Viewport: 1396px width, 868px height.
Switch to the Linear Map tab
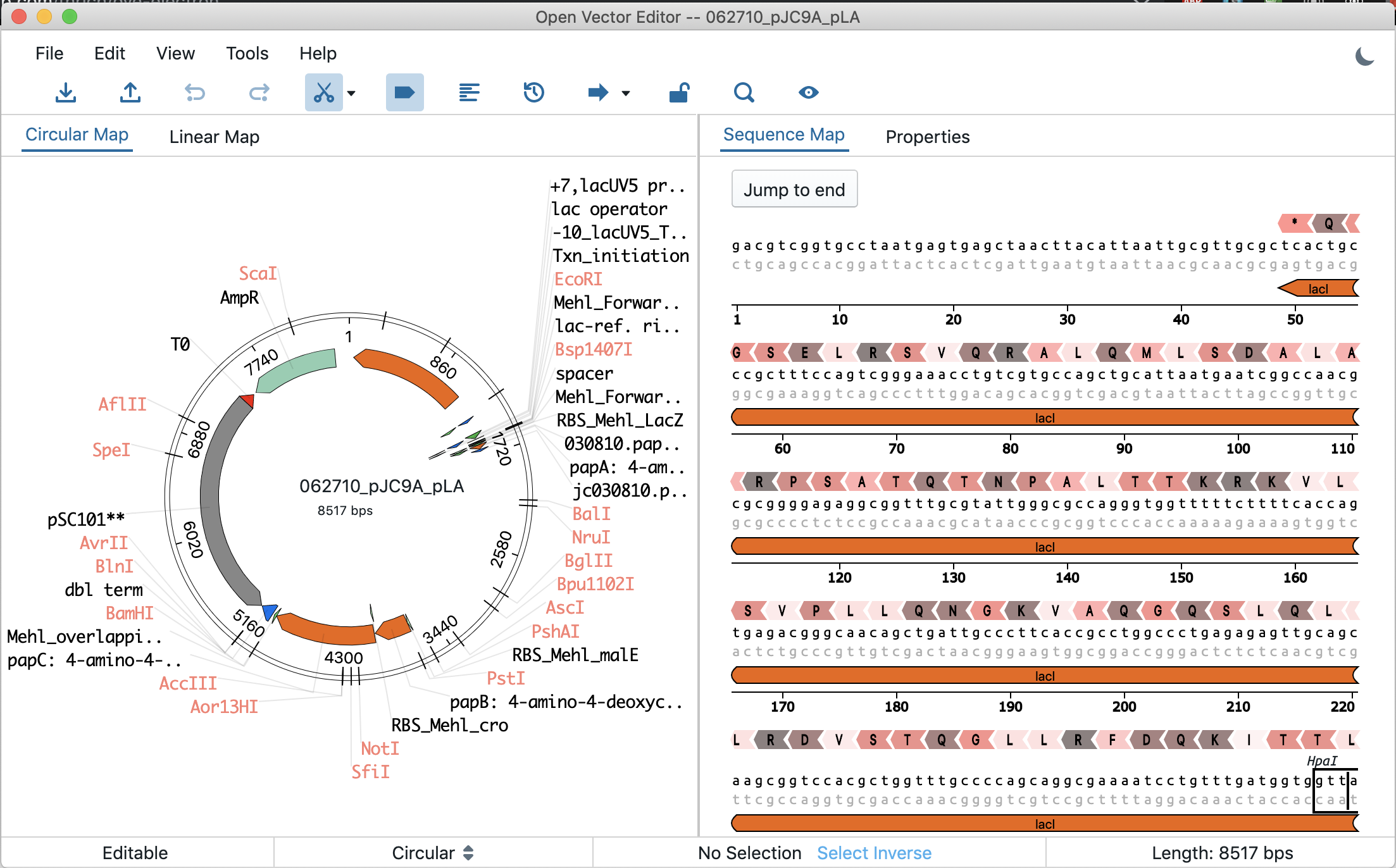(214, 137)
